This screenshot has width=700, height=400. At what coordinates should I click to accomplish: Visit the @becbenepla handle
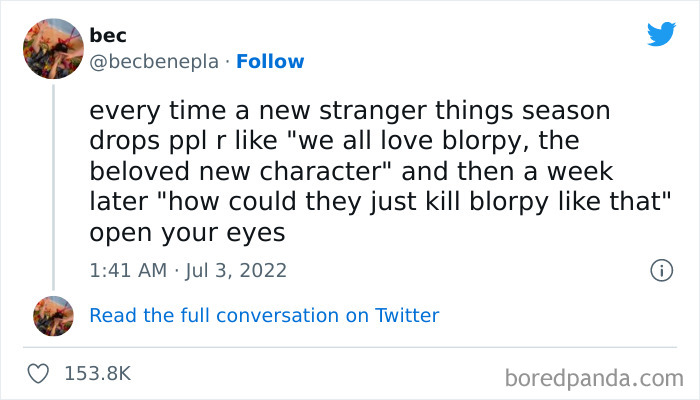coord(153,61)
